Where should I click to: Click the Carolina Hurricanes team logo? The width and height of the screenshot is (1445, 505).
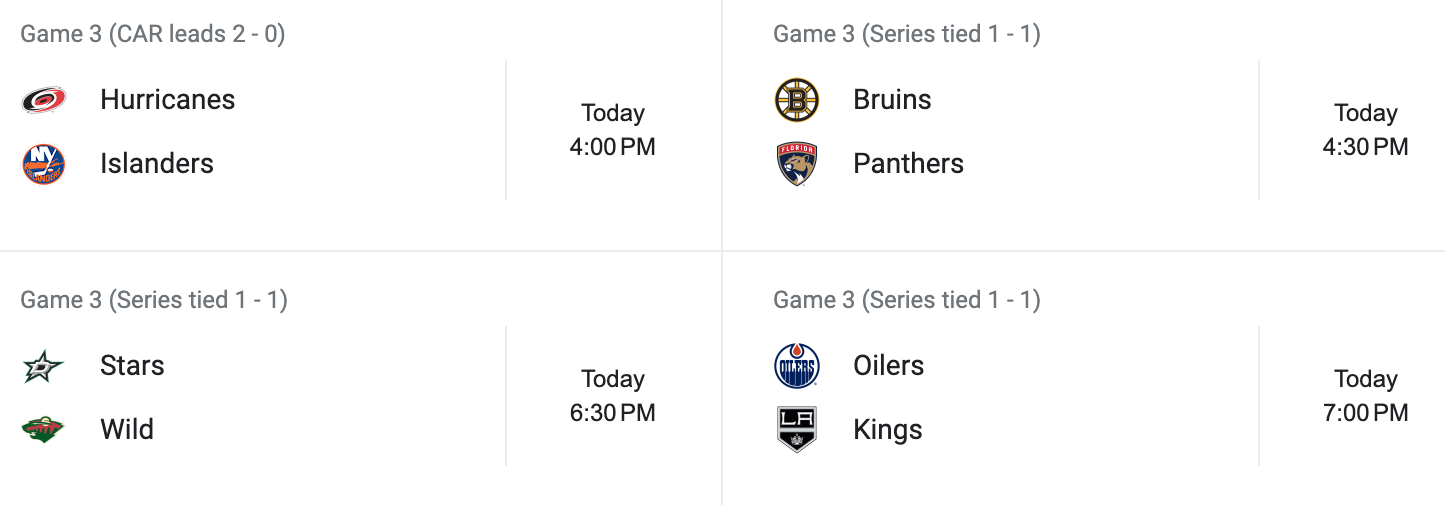(x=44, y=100)
